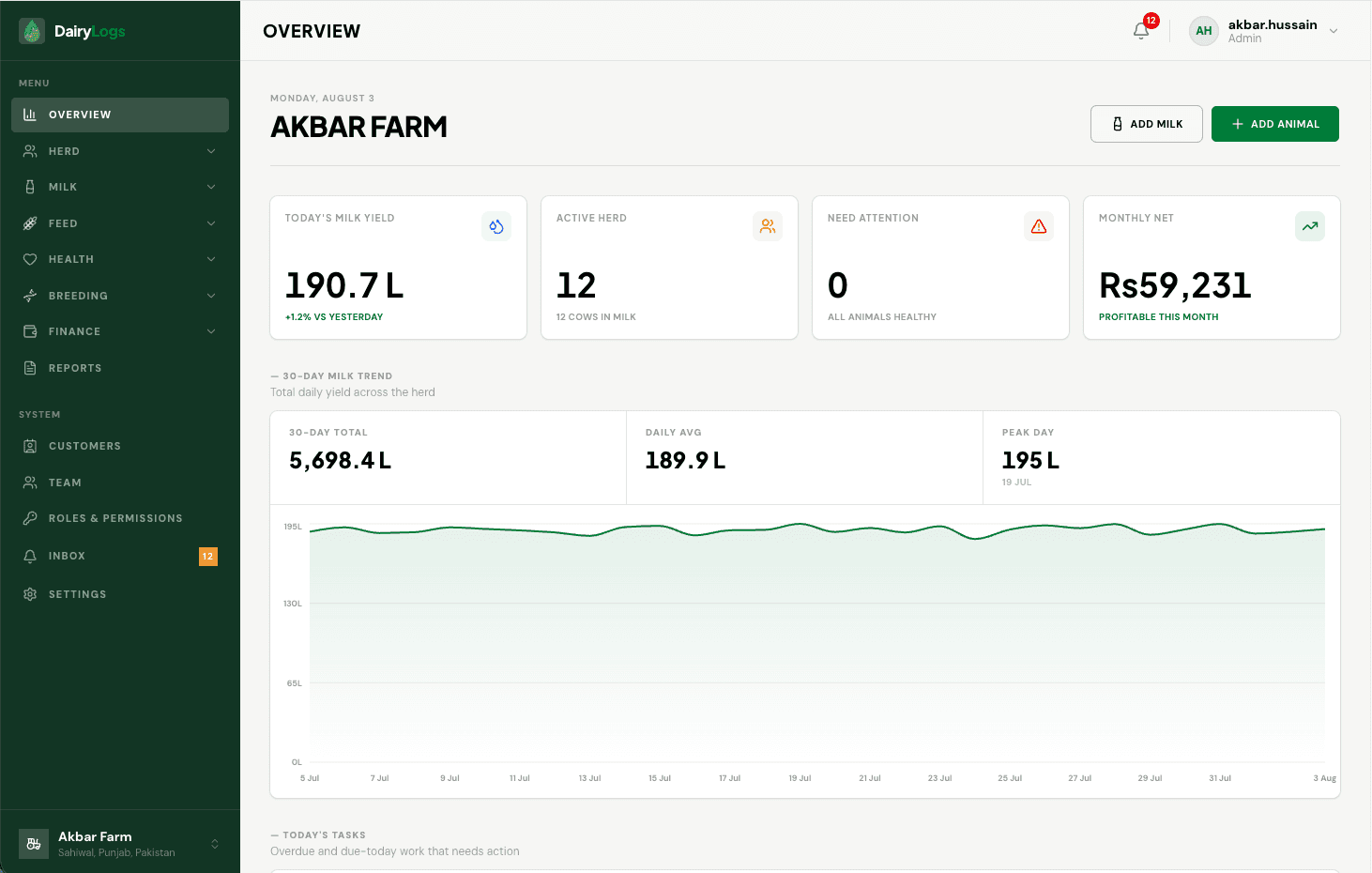Expand the Breeding submenu chevron

(211, 296)
